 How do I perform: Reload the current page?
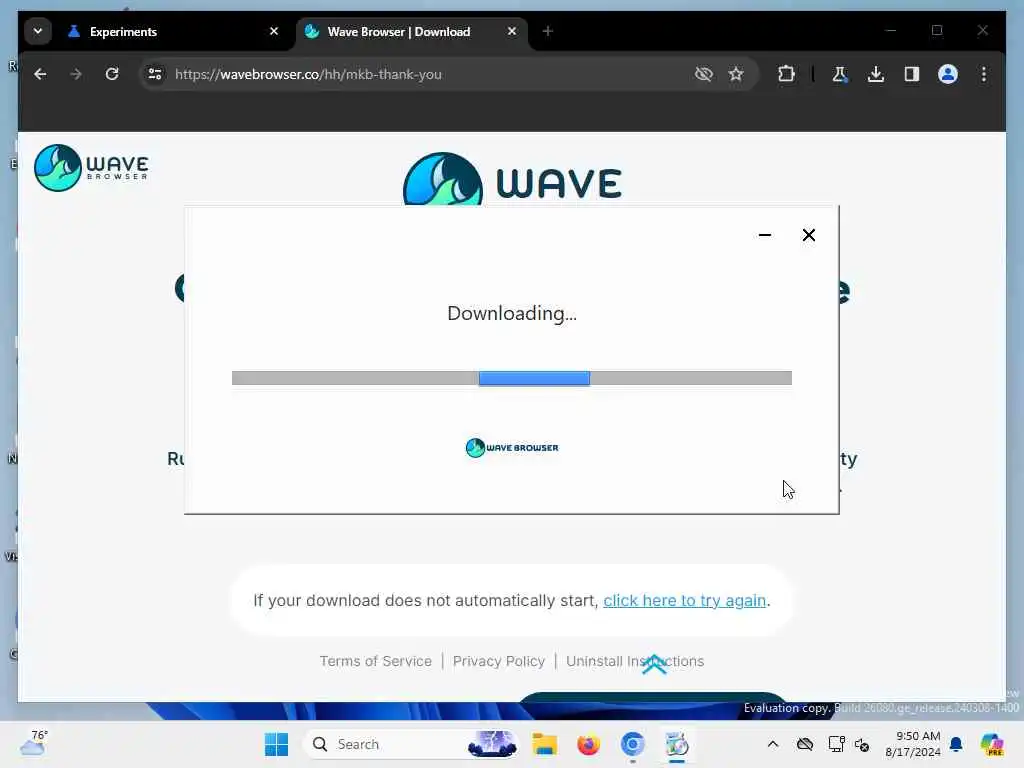(112, 74)
